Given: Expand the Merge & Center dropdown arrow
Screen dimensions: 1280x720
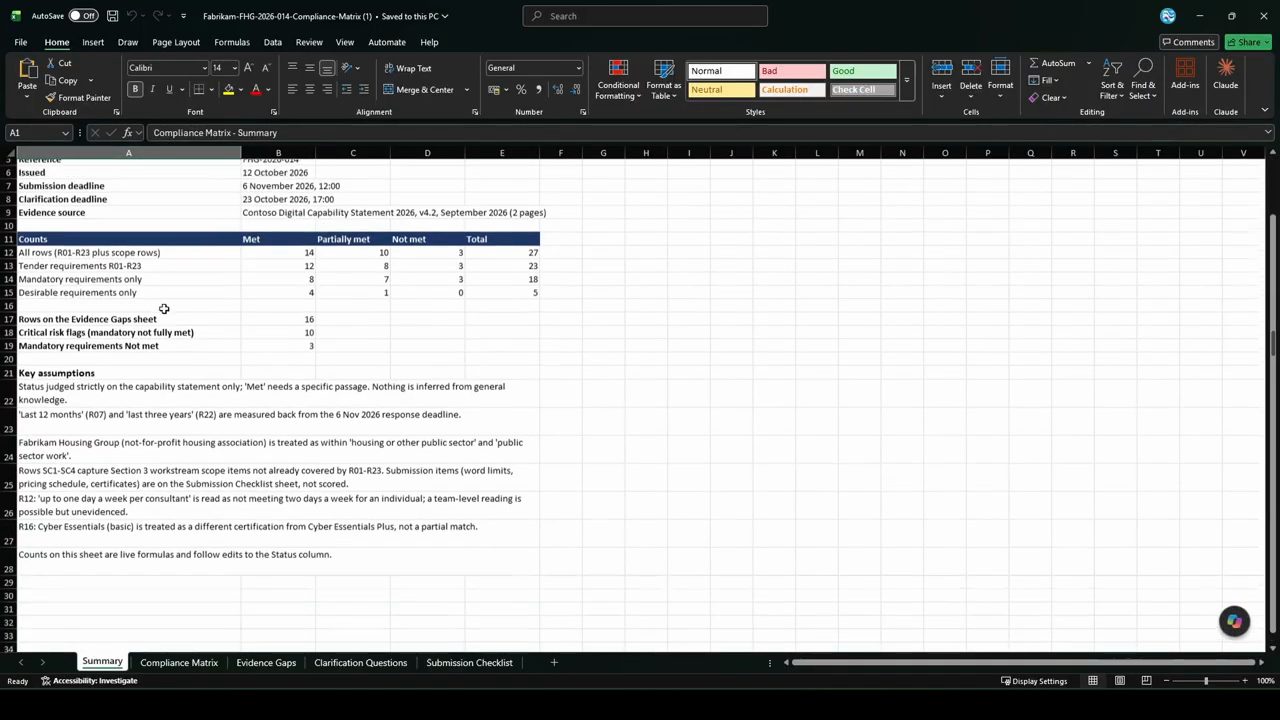Looking at the screenshot, I should 466,90.
